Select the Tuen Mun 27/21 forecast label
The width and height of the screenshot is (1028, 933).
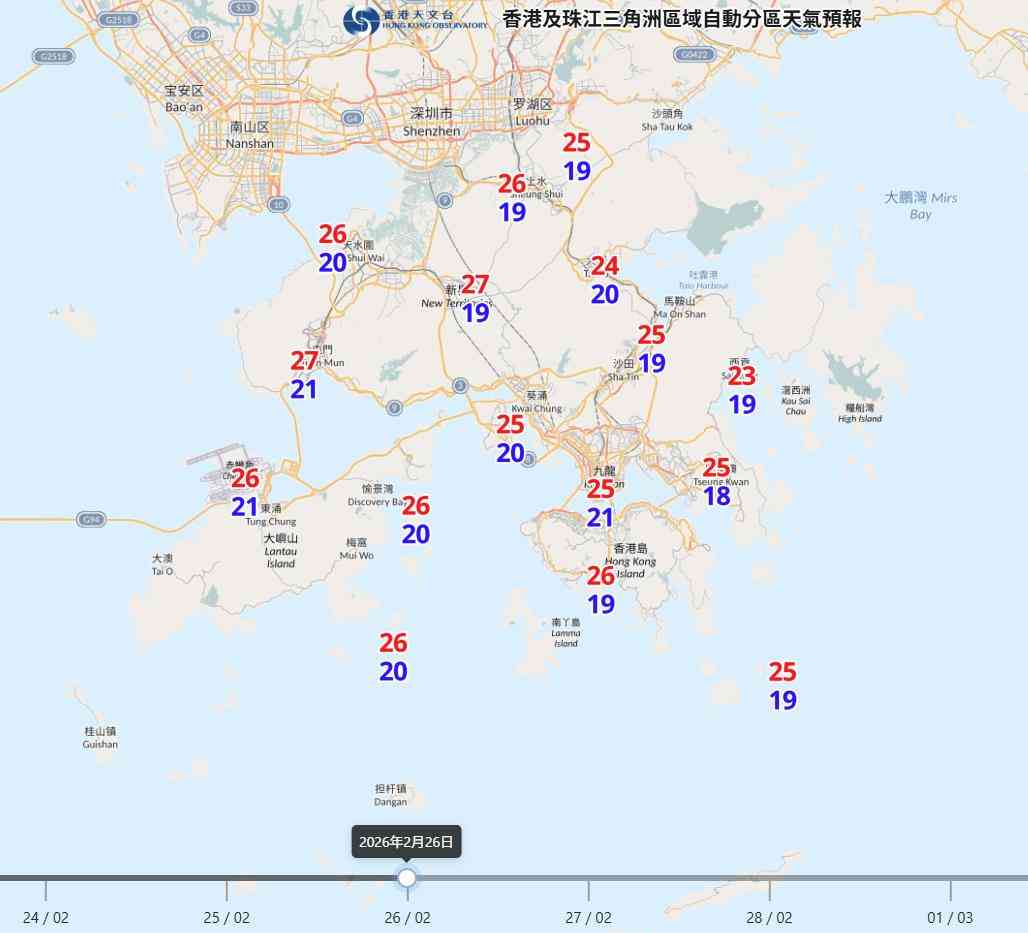(305, 375)
